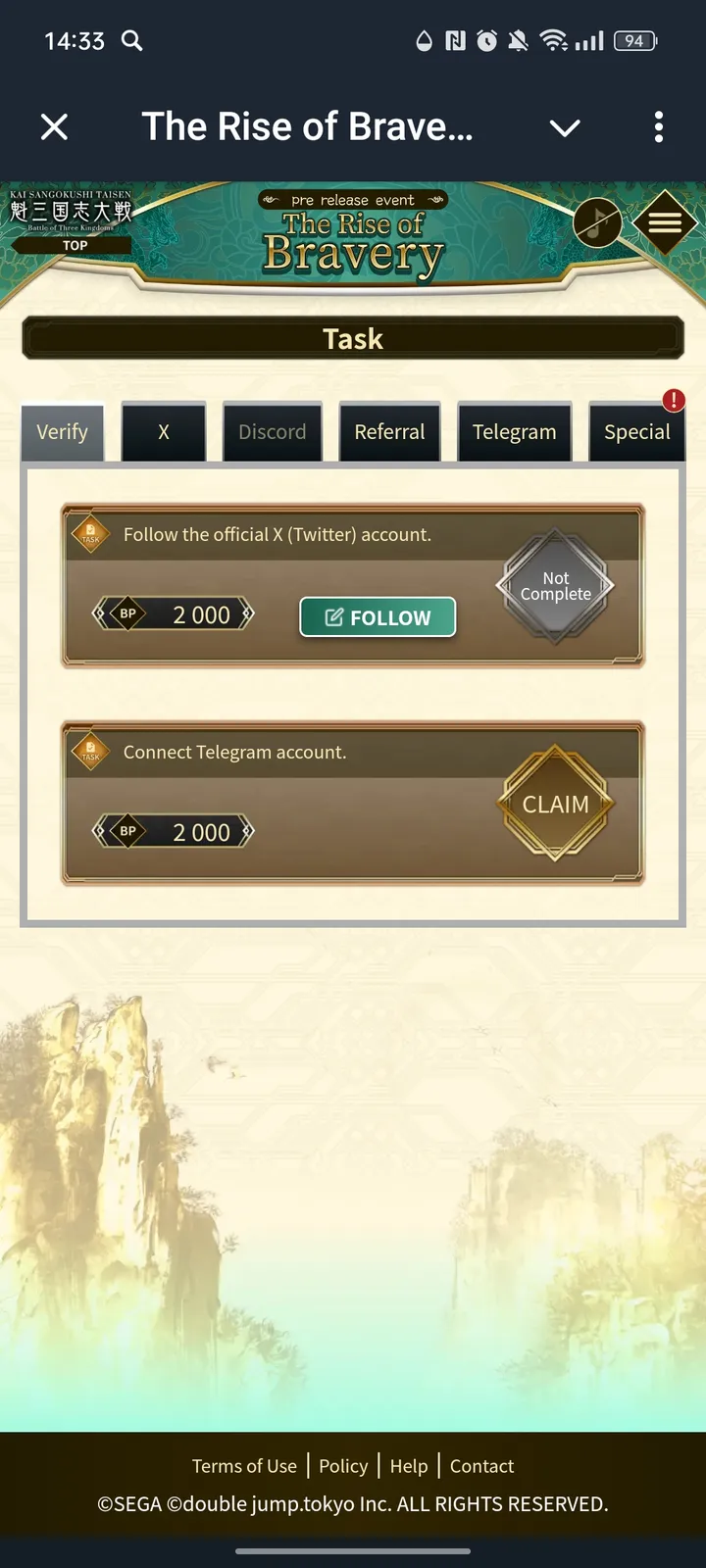Tap the search icon in status bar
The width and height of the screenshot is (706, 1568).
pos(131,40)
